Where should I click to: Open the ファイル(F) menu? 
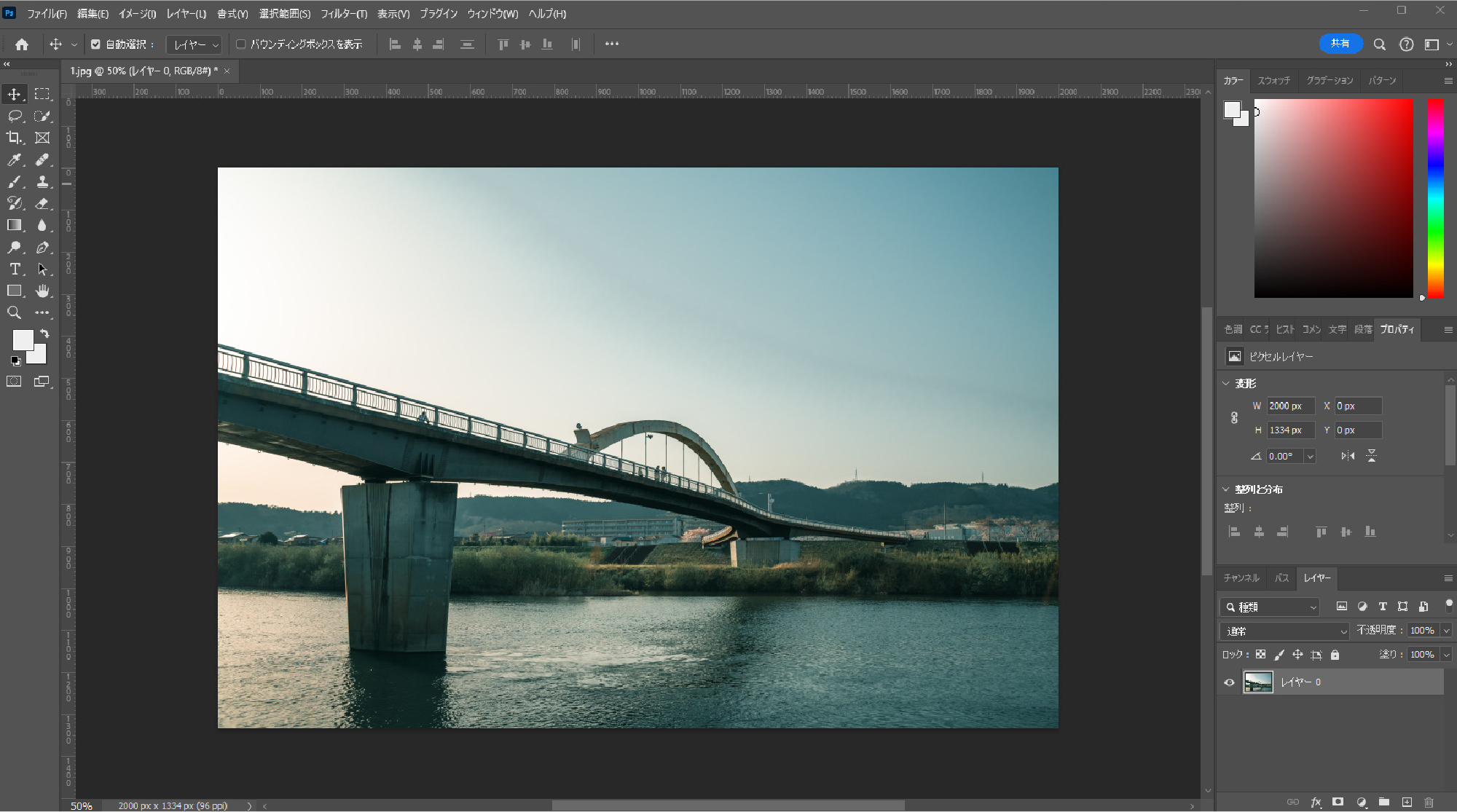pos(47,14)
